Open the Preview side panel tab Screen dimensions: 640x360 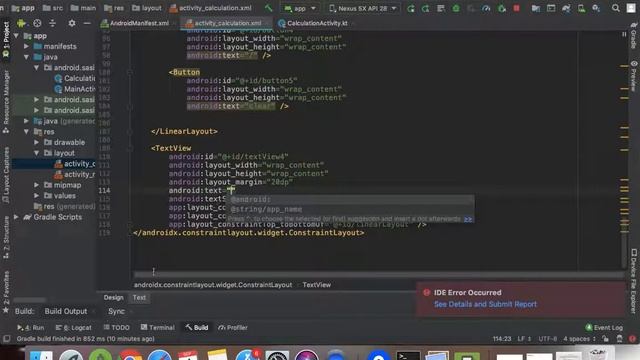pyautogui.click(x=633, y=76)
